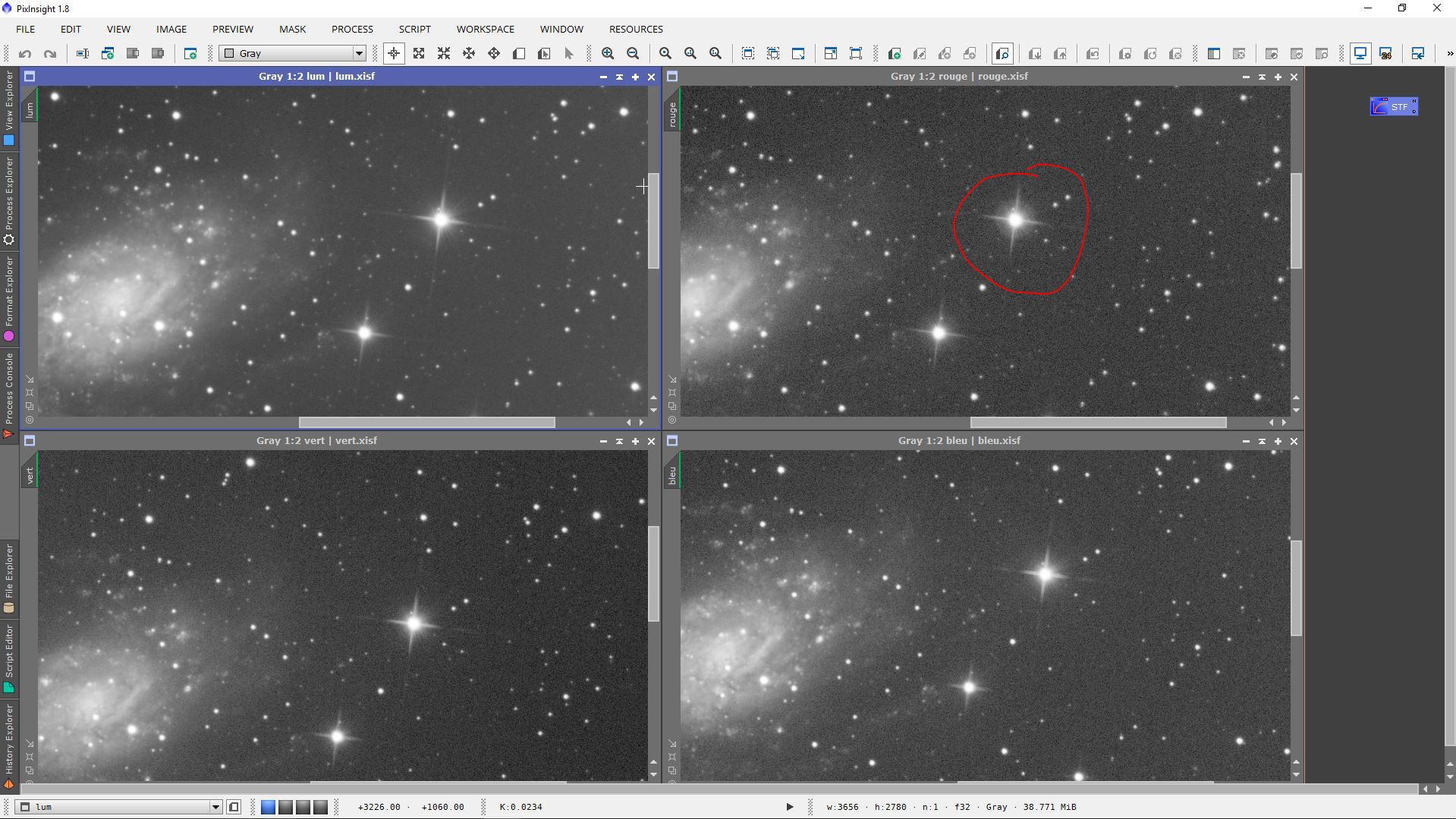The width and height of the screenshot is (1456, 819).
Task: Shade the lum.xisf image window
Action: click(x=619, y=77)
